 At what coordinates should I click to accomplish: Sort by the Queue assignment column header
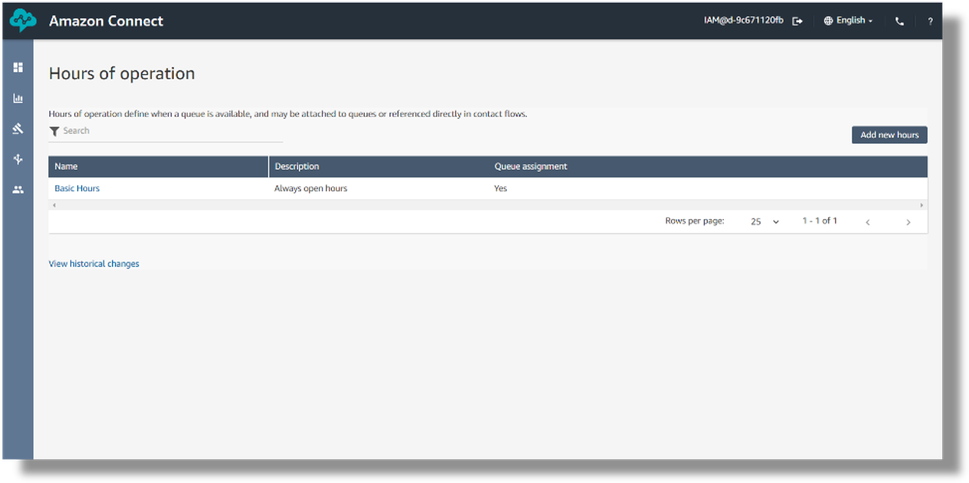[530, 166]
